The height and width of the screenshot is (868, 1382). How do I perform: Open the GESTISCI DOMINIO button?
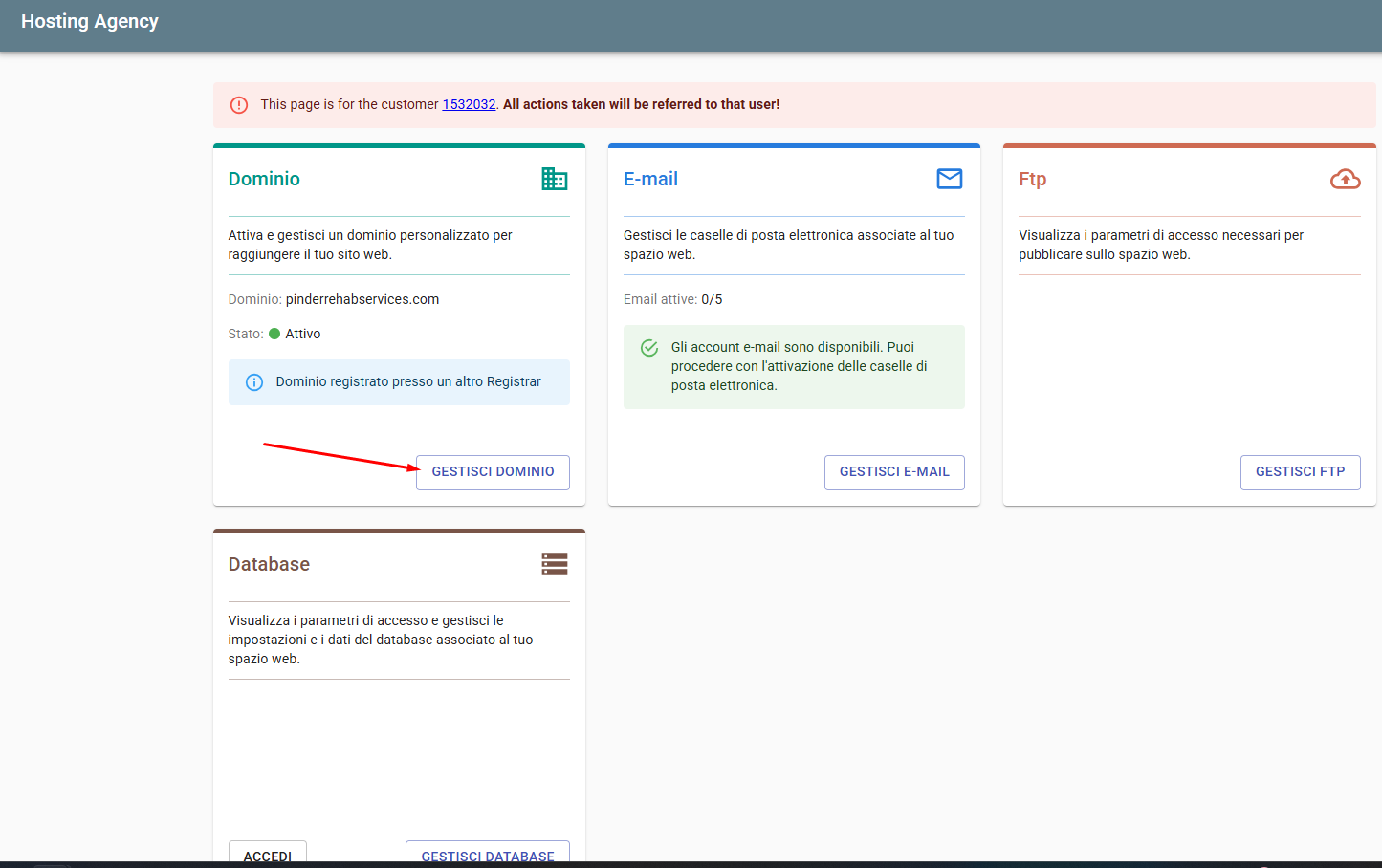click(x=493, y=472)
